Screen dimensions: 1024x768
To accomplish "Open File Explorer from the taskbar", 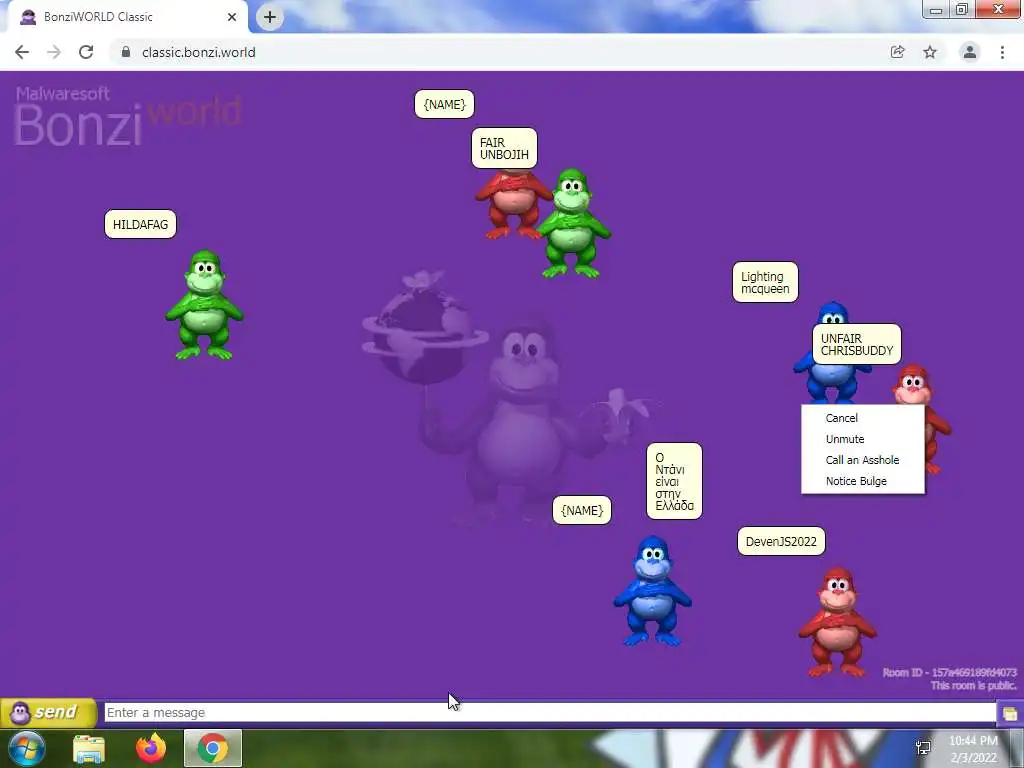I will click(89, 749).
